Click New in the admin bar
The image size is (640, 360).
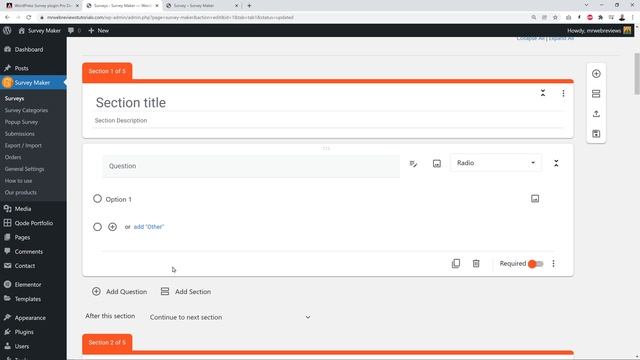tap(98, 31)
